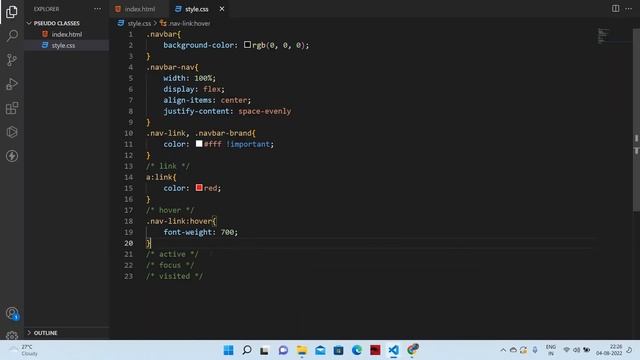Screen dimensions: 640x360
Task: Open the Chat app on the taskbar
Action: coord(283,350)
